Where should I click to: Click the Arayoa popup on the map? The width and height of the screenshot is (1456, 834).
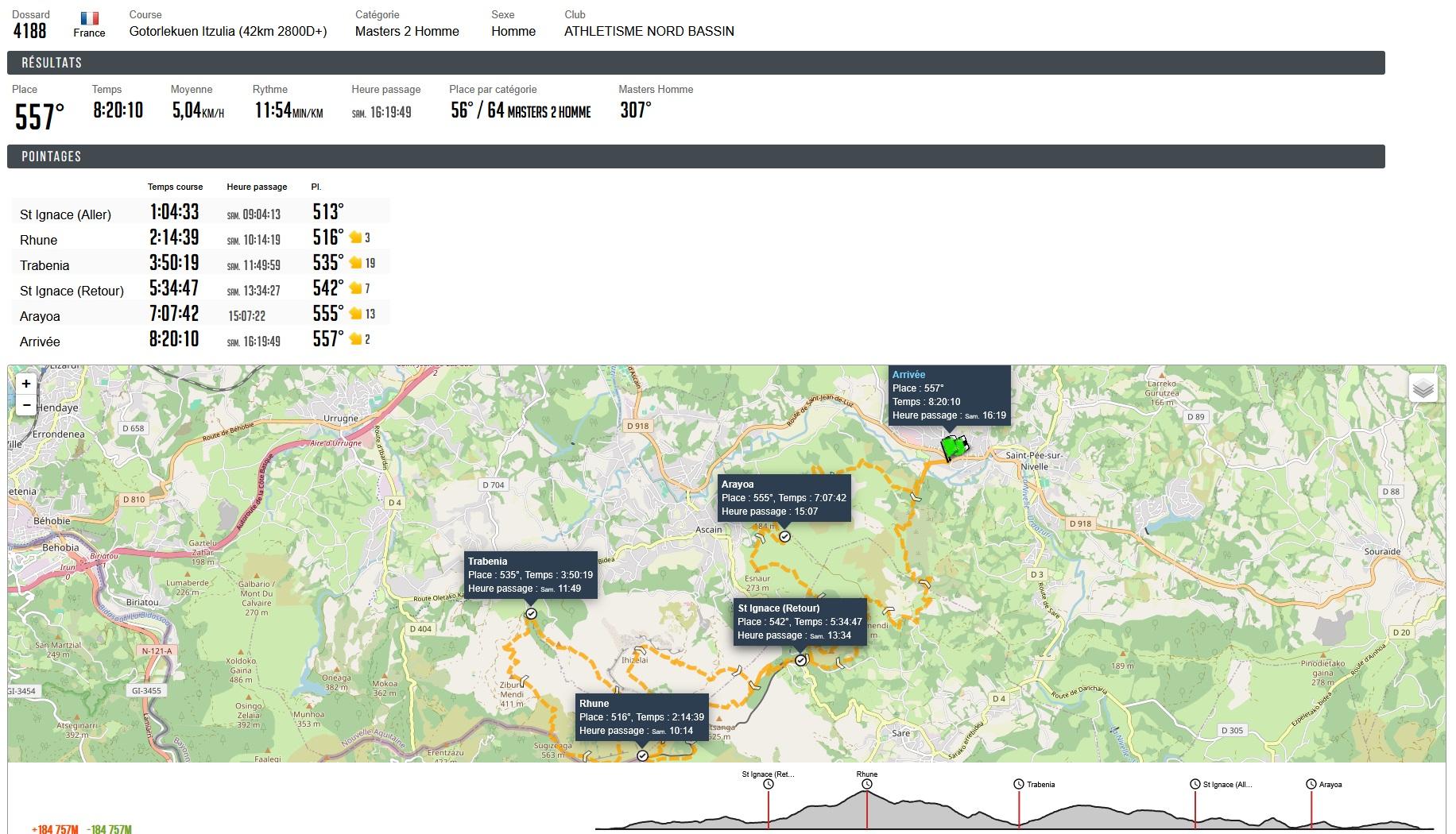click(784, 498)
